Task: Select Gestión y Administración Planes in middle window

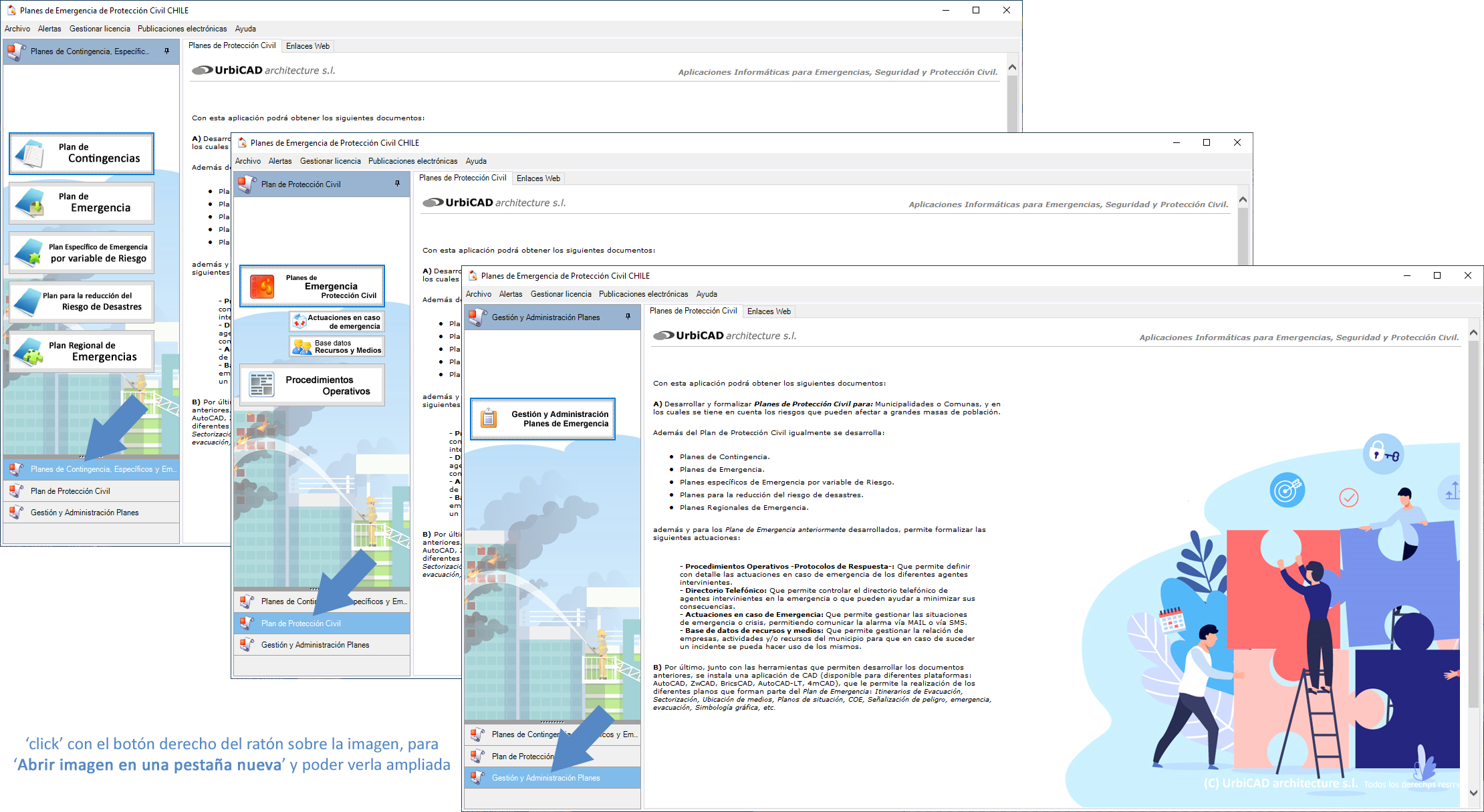Action: click(x=322, y=645)
